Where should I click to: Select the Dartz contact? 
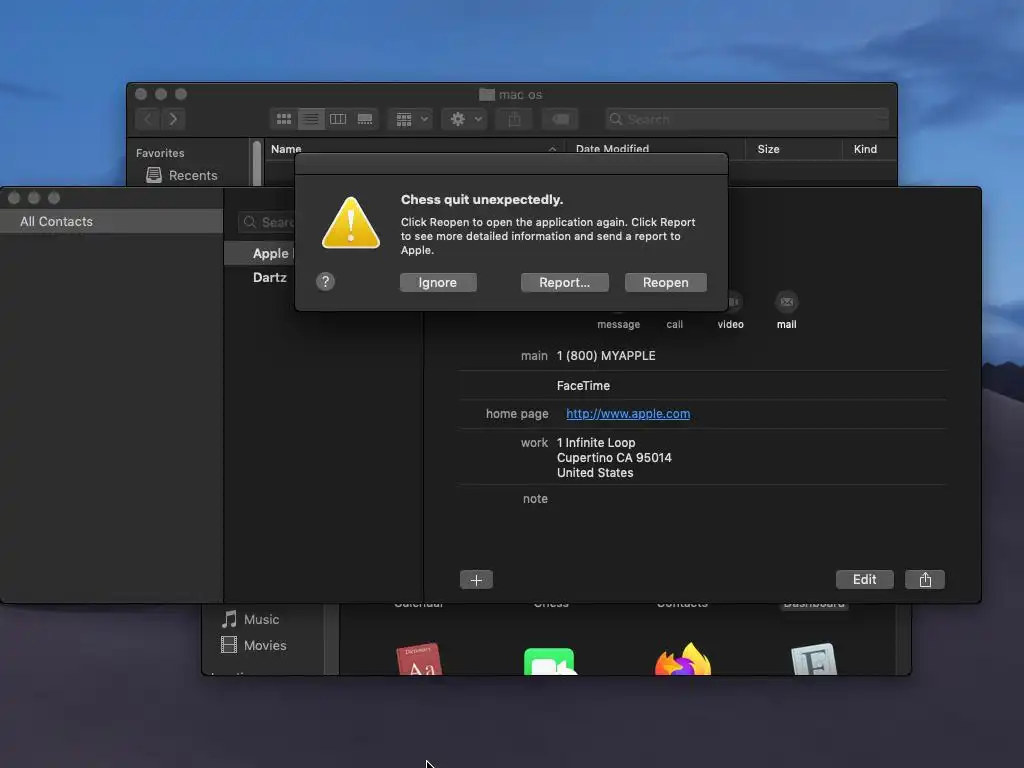[270, 278]
